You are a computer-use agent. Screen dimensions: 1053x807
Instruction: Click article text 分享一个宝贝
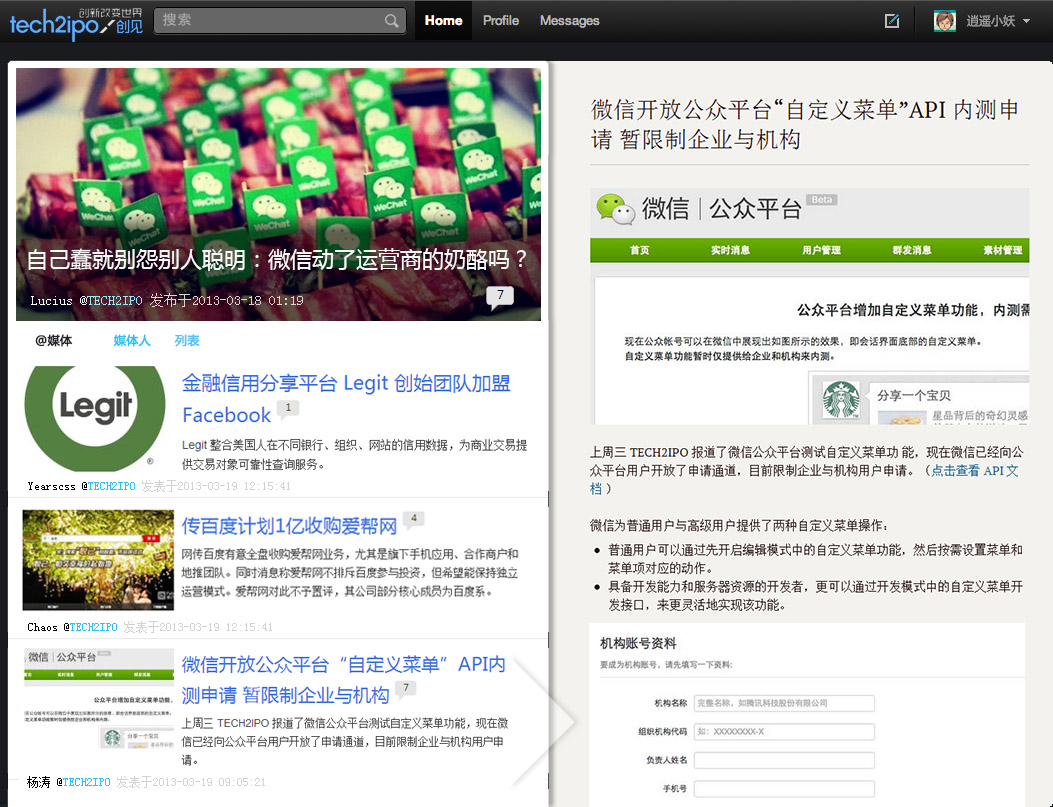pos(913,395)
